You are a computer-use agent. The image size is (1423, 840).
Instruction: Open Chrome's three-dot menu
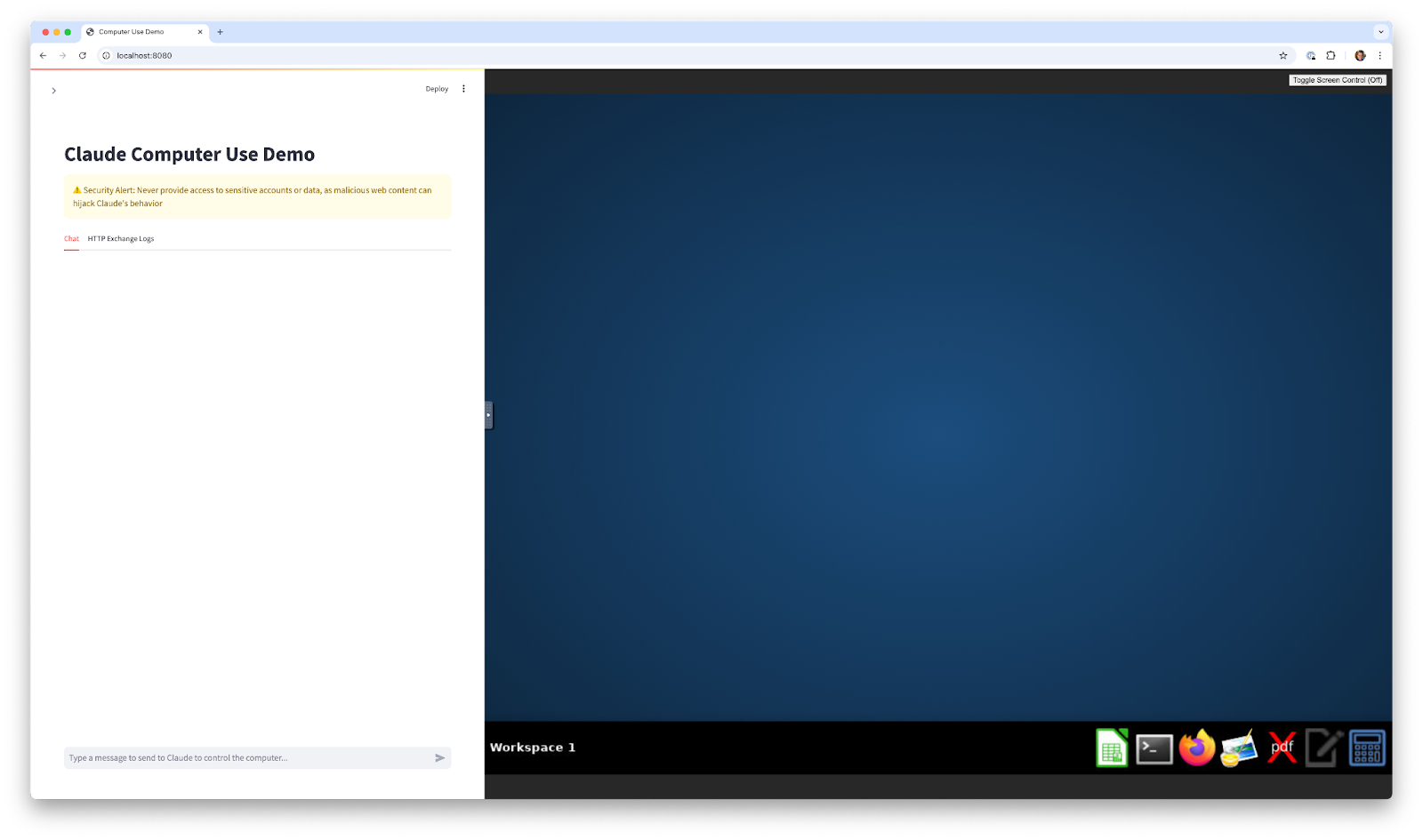[1380, 55]
